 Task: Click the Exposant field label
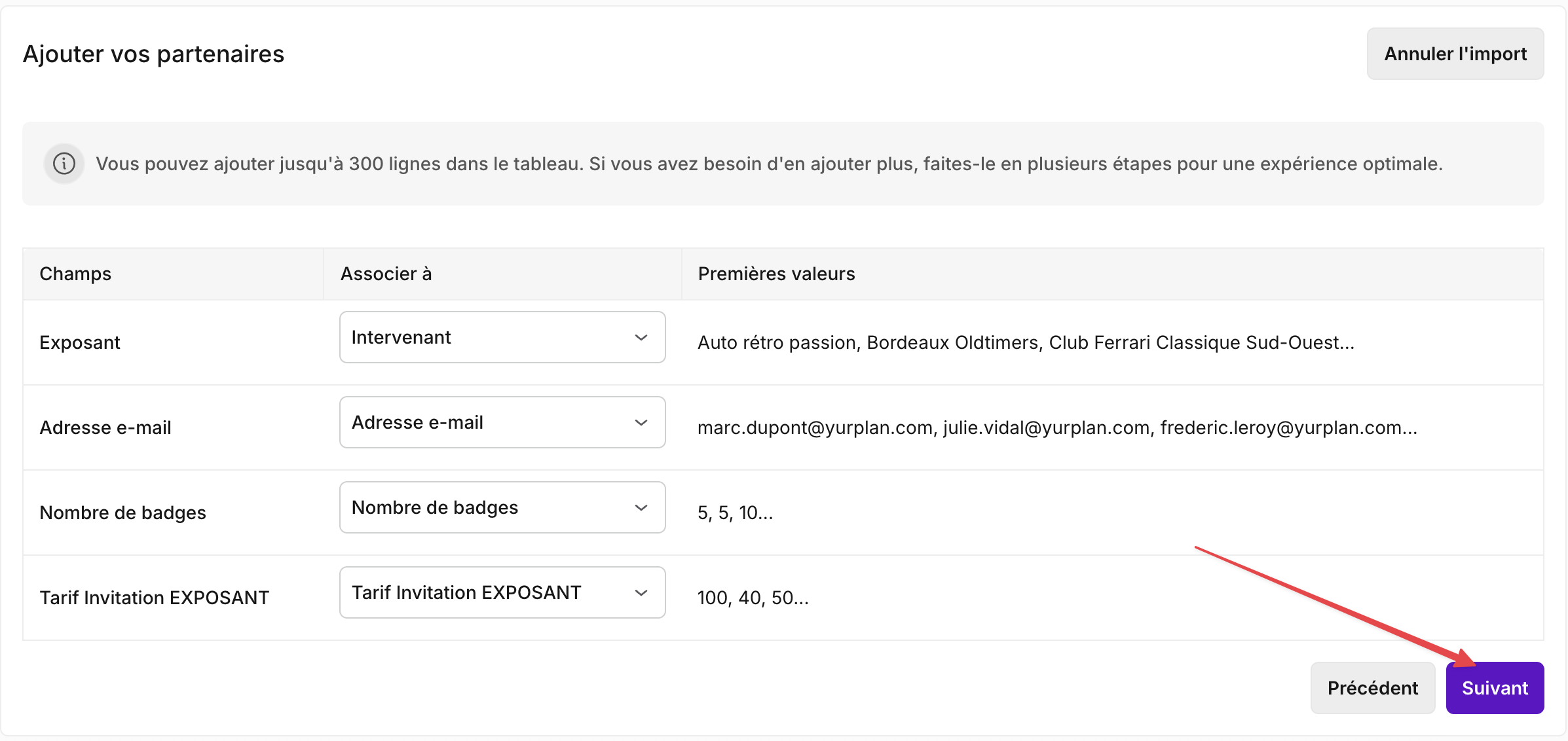(80, 342)
